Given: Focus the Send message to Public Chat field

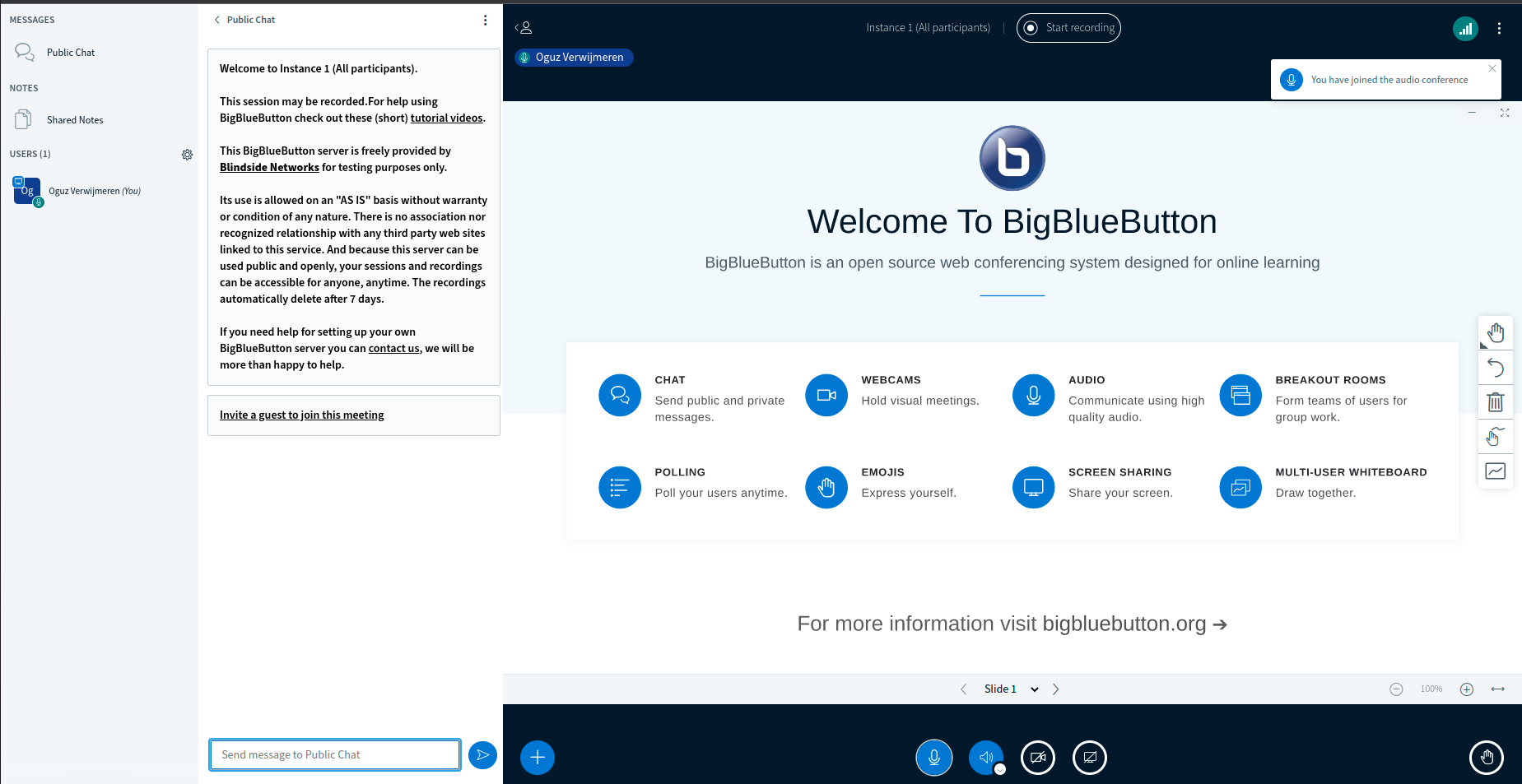Looking at the screenshot, I should point(335,754).
